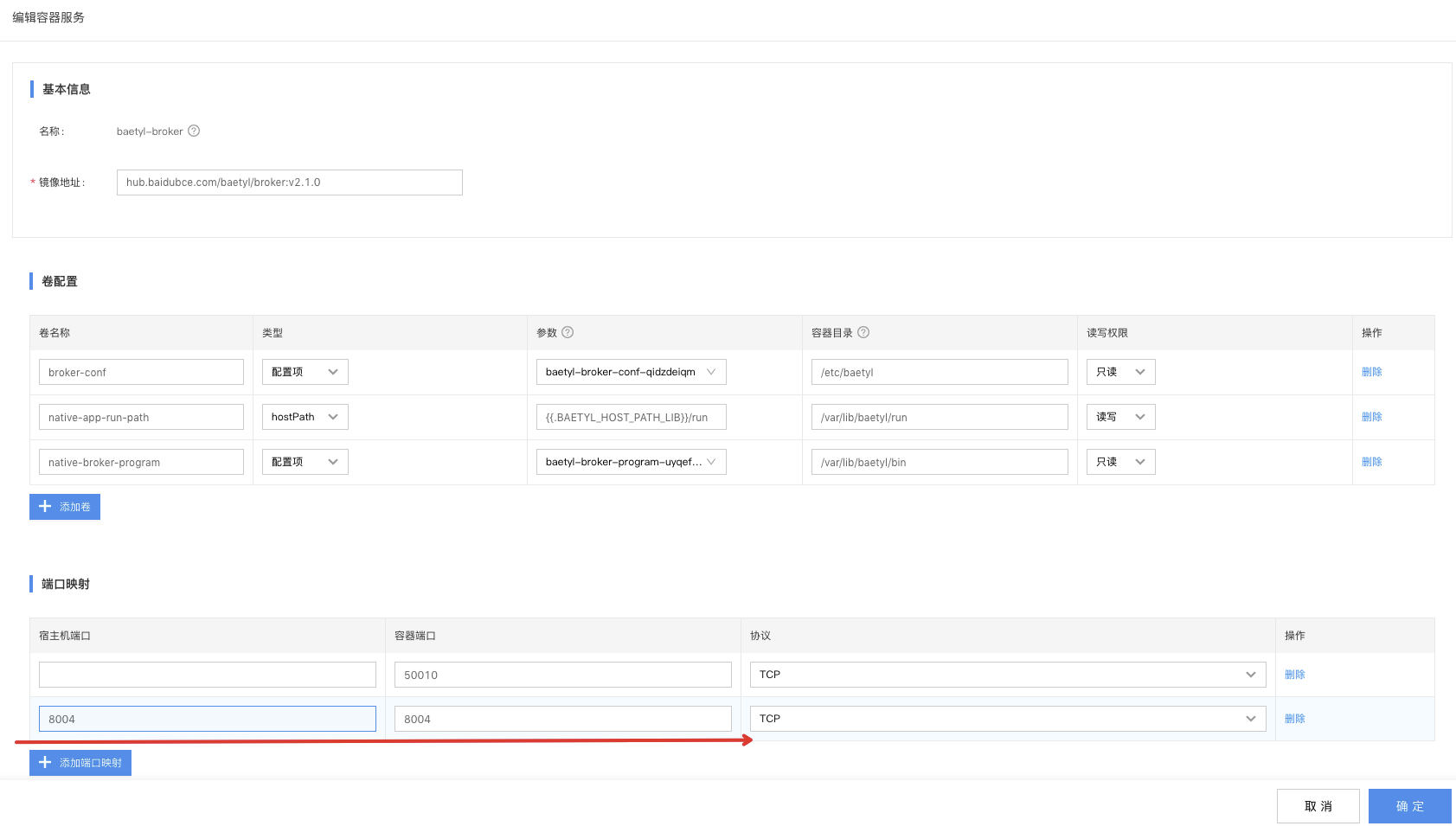Click the help icon beside 参数 column header
Image resolution: width=1456 pixels, height=826 pixels.
click(568, 332)
